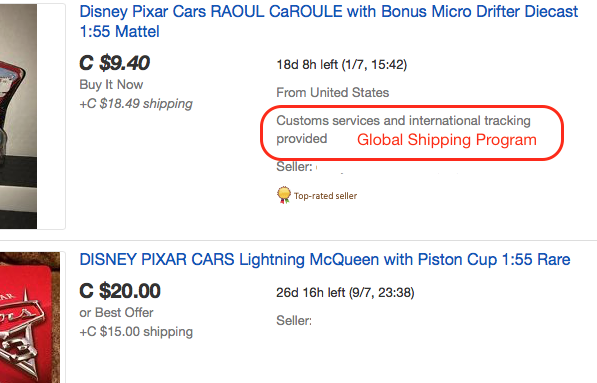Screen dimensions: 597x383
Task: Open the Raoul CaRoule product thumbnail image
Action: 18,116
